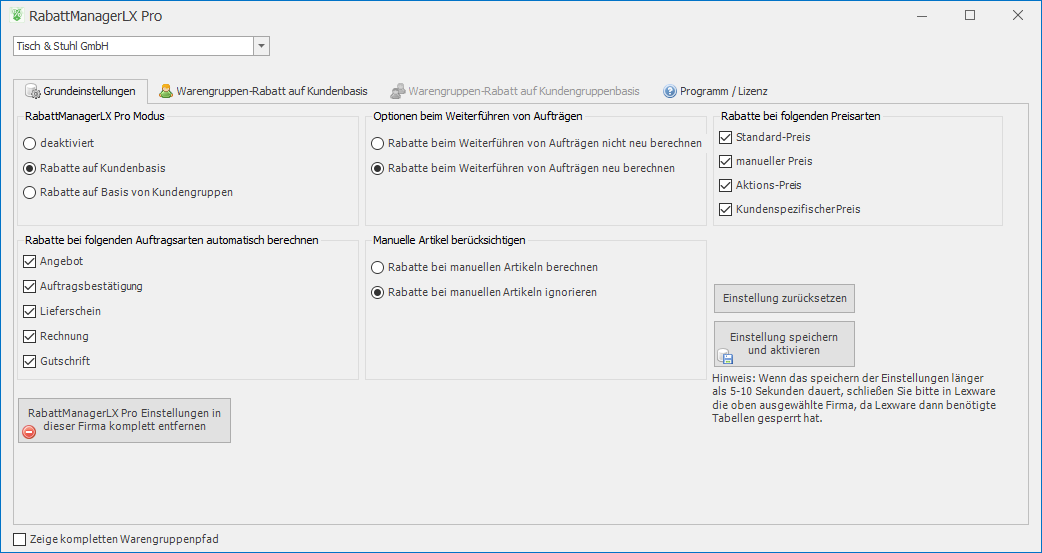Screen dimensions: 1042x553
Task: Click the red remove icon on the komplett entfernen button
Action: click(x=29, y=432)
